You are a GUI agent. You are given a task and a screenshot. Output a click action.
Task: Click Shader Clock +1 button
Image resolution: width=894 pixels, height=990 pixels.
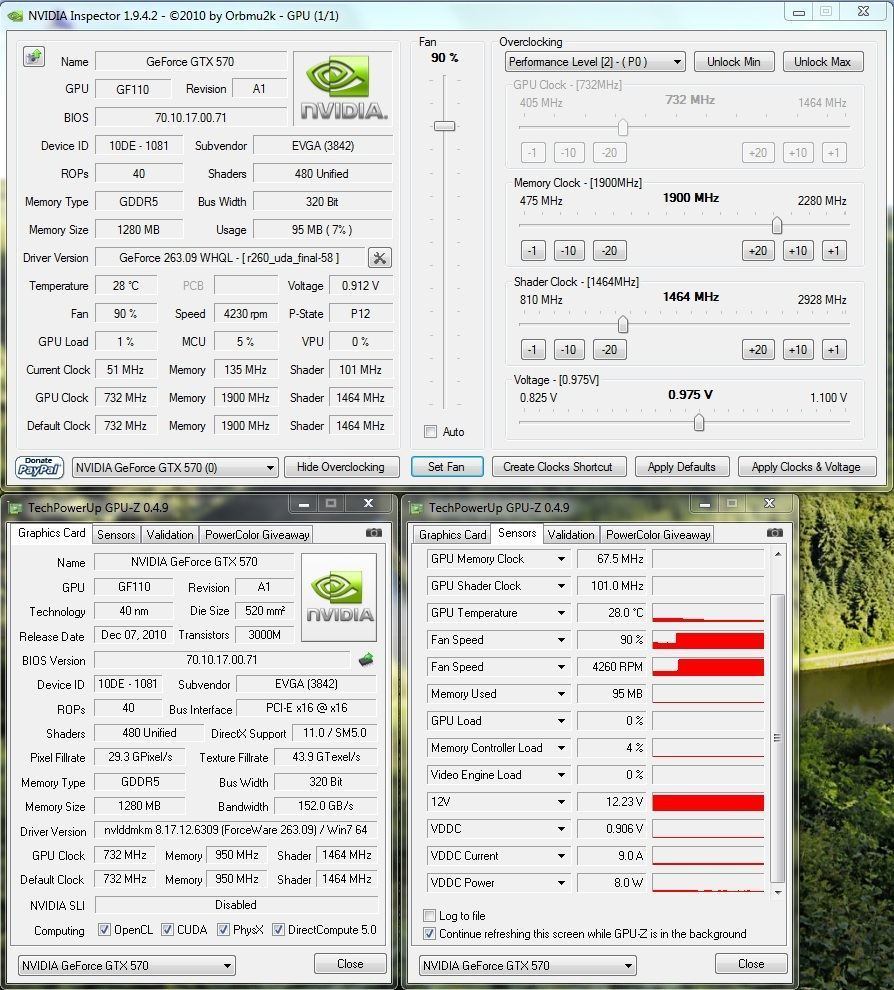(834, 350)
